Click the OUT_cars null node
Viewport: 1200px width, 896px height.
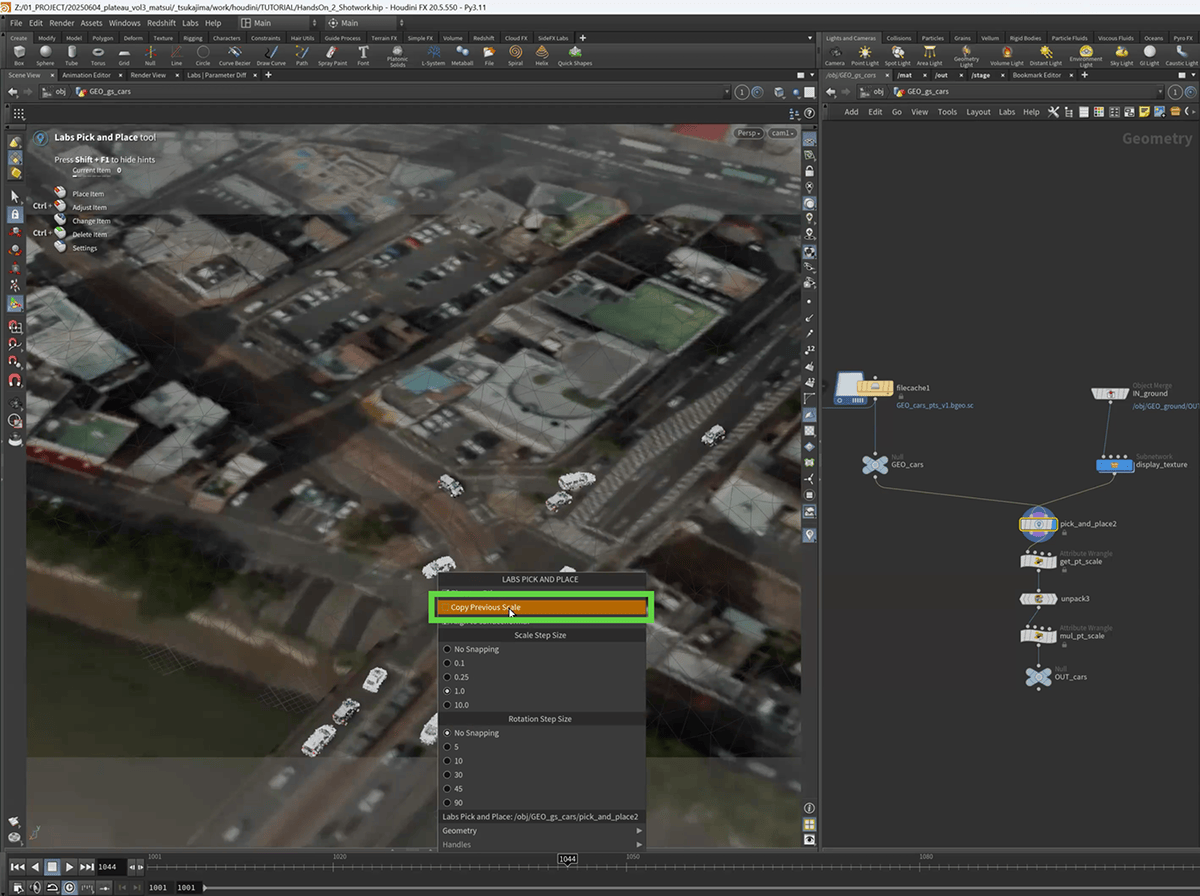click(1037, 677)
